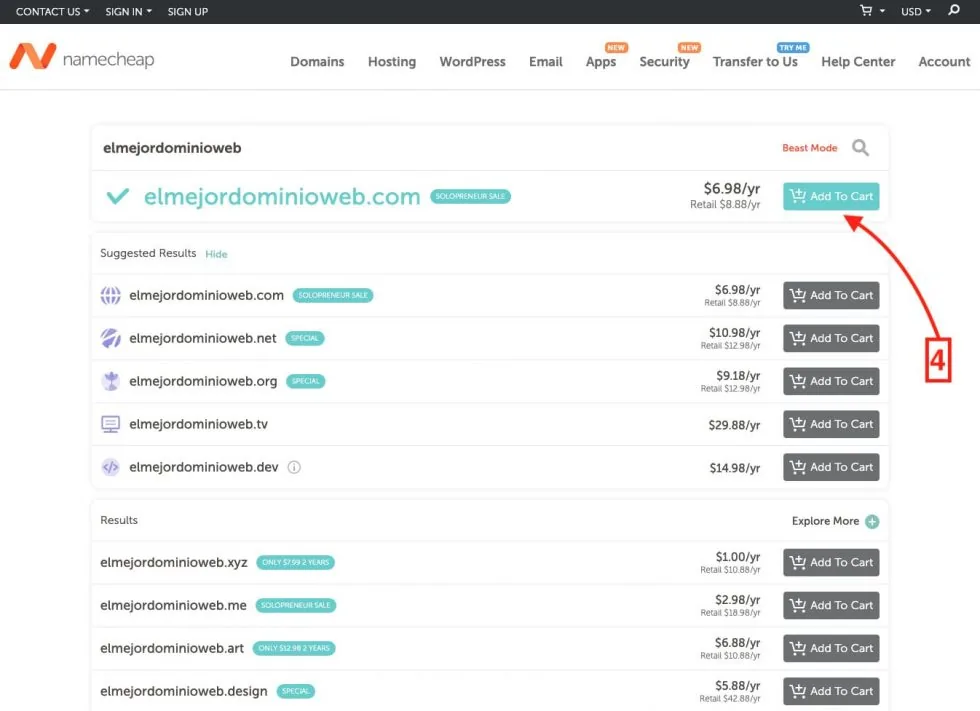980x711 pixels.
Task: Open the Transfer to Us menu
Action: pyautogui.click(x=755, y=61)
